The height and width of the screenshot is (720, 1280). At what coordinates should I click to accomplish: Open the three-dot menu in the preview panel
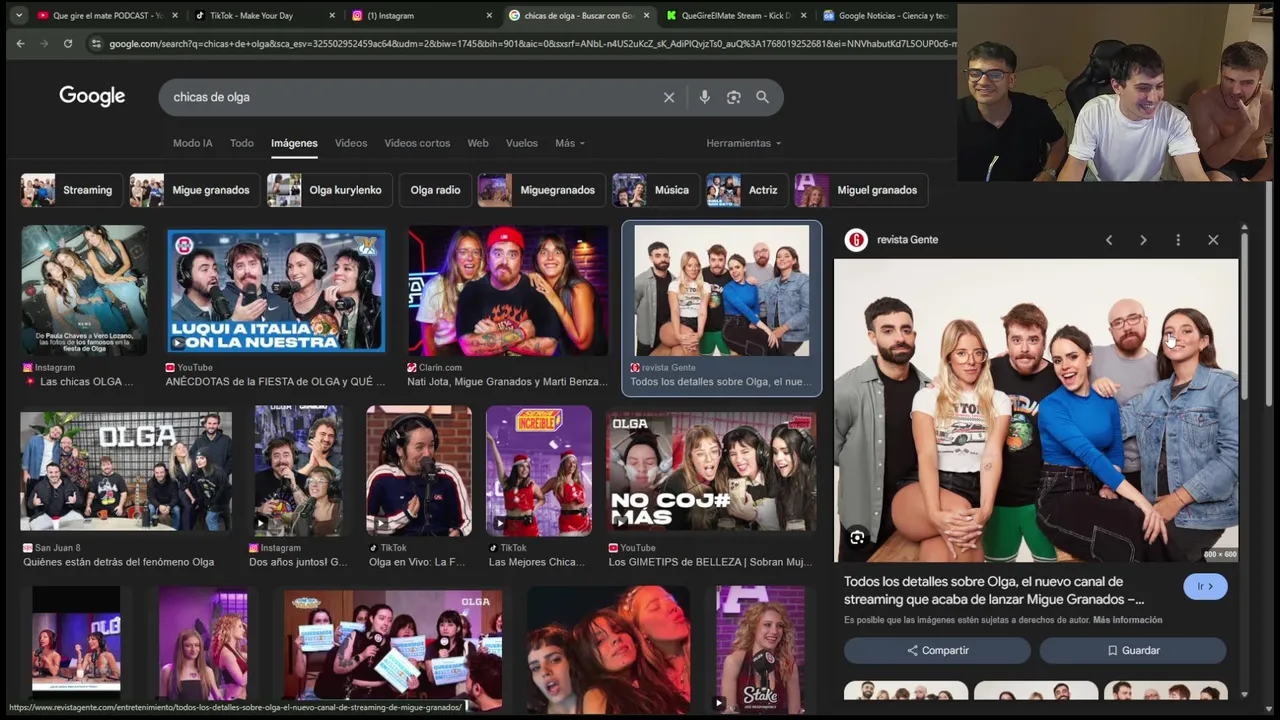(1178, 240)
